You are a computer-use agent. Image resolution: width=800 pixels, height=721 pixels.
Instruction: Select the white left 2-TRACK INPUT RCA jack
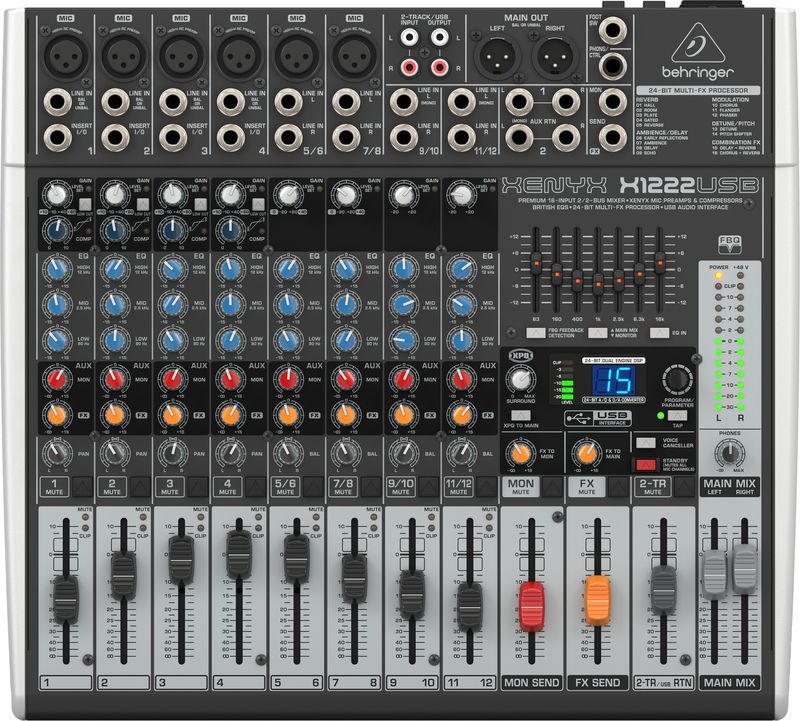[409, 37]
